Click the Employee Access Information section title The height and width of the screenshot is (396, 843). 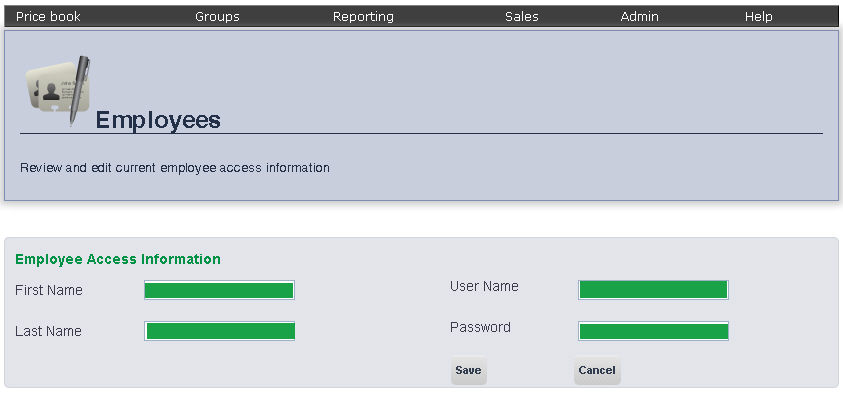point(118,260)
